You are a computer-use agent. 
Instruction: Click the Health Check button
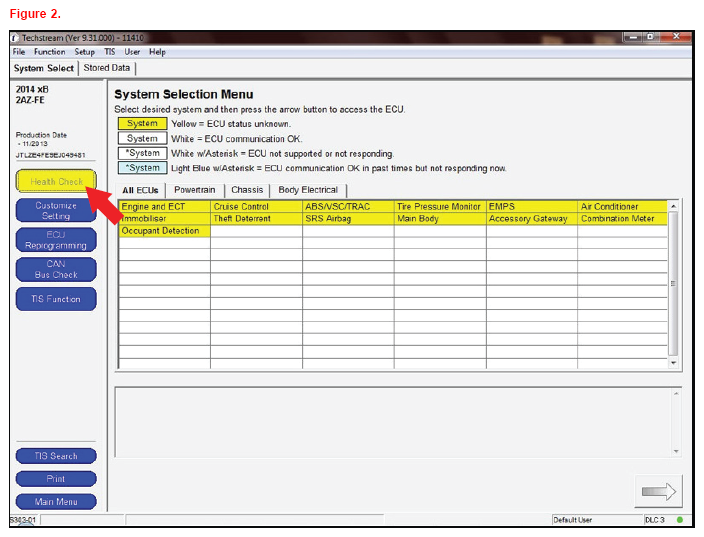pos(56,182)
